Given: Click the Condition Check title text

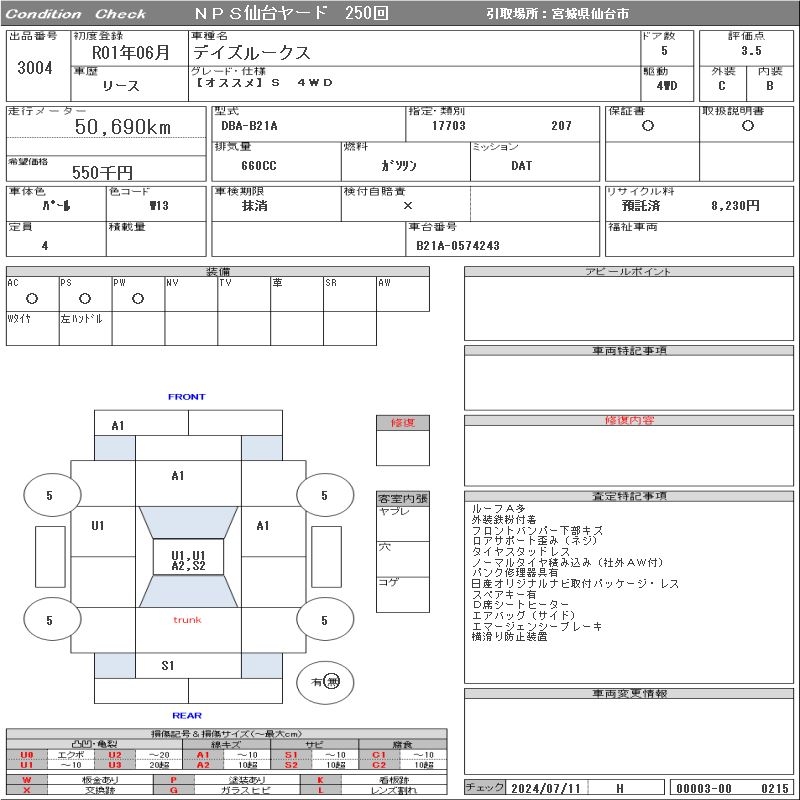Looking at the screenshot, I should tap(76, 14).
